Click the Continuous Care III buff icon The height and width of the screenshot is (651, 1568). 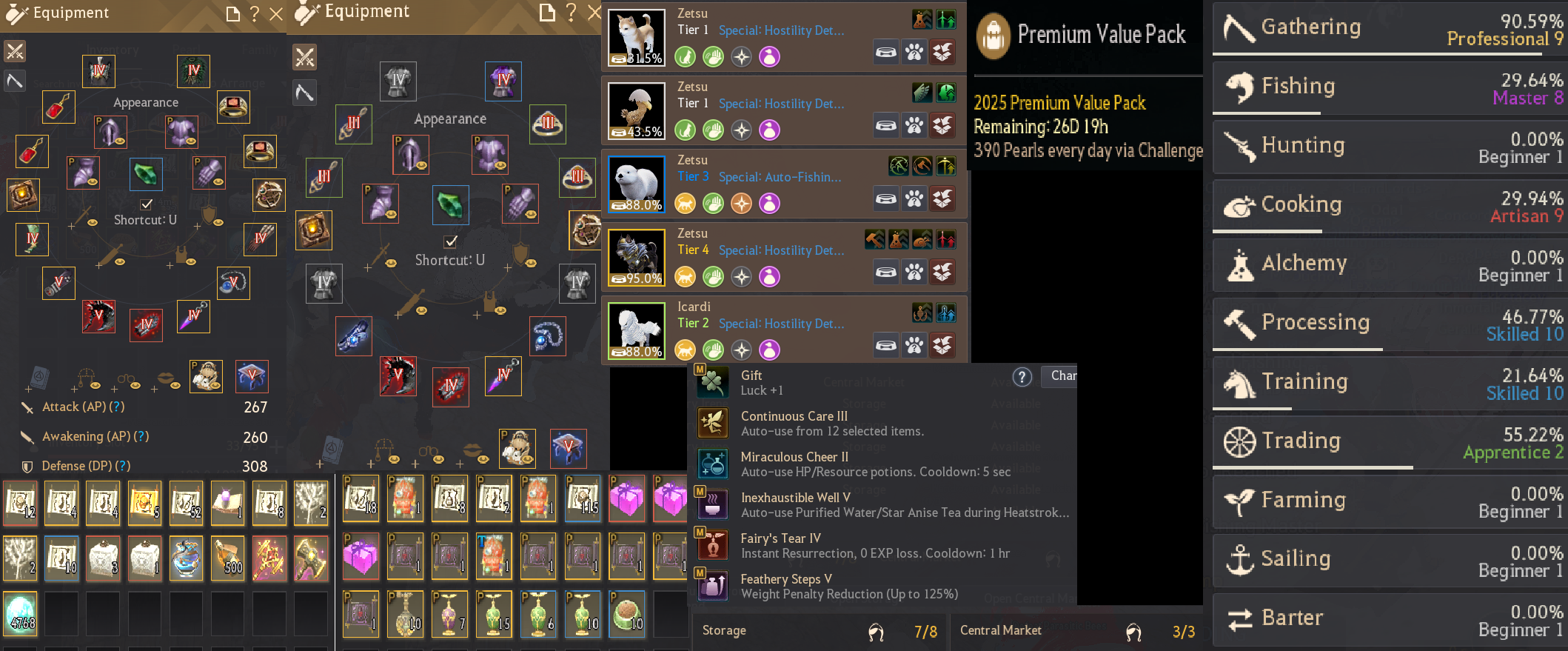tap(713, 423)
